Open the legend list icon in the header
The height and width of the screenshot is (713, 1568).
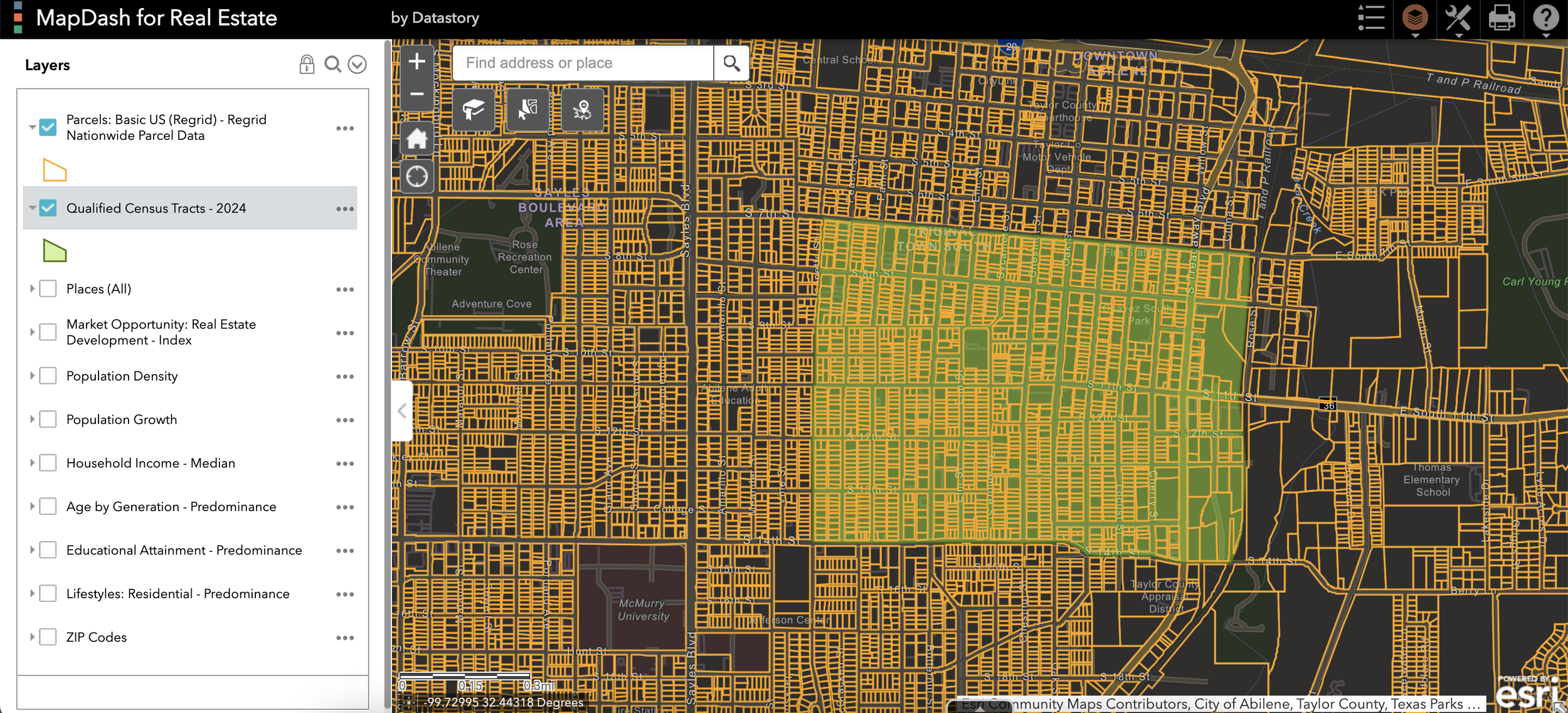point(1371,18)
